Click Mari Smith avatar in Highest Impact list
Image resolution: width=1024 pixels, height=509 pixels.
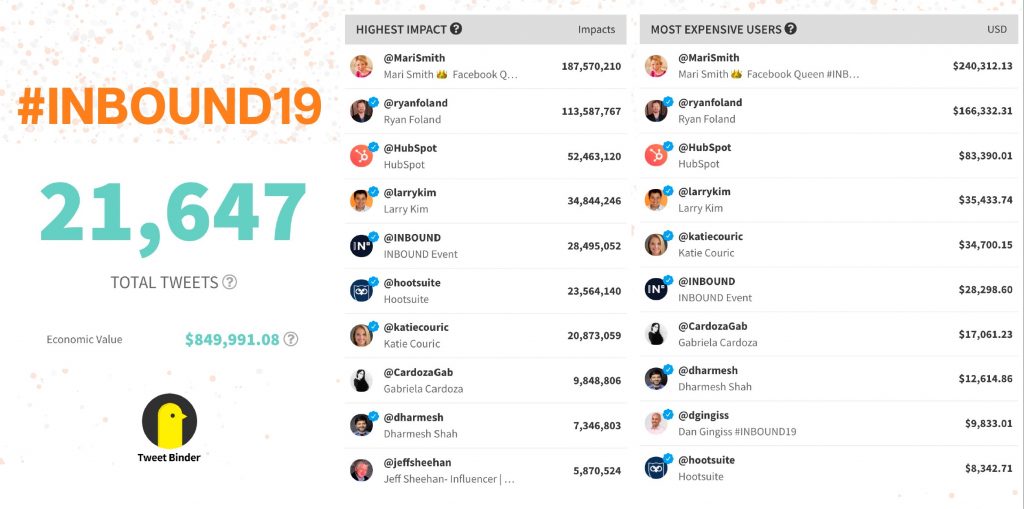(x=362, y=66)
